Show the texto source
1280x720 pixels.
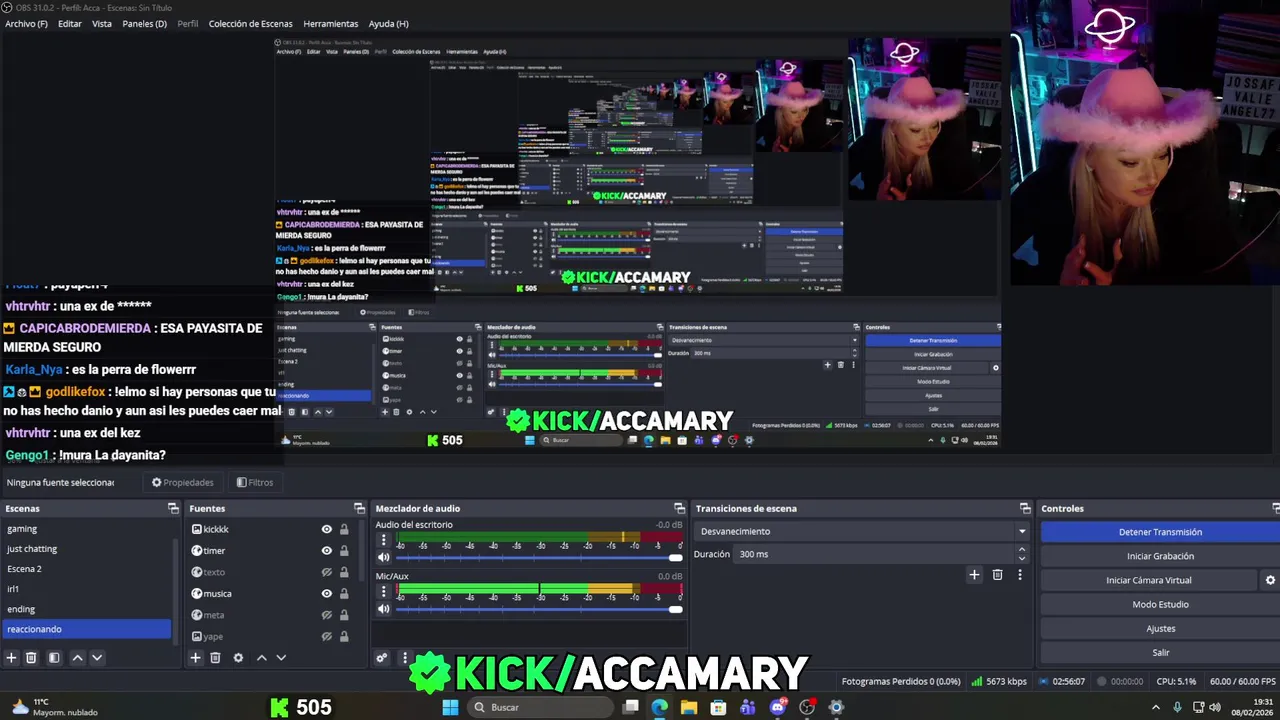pyautogui.click(x=326, y=572)
